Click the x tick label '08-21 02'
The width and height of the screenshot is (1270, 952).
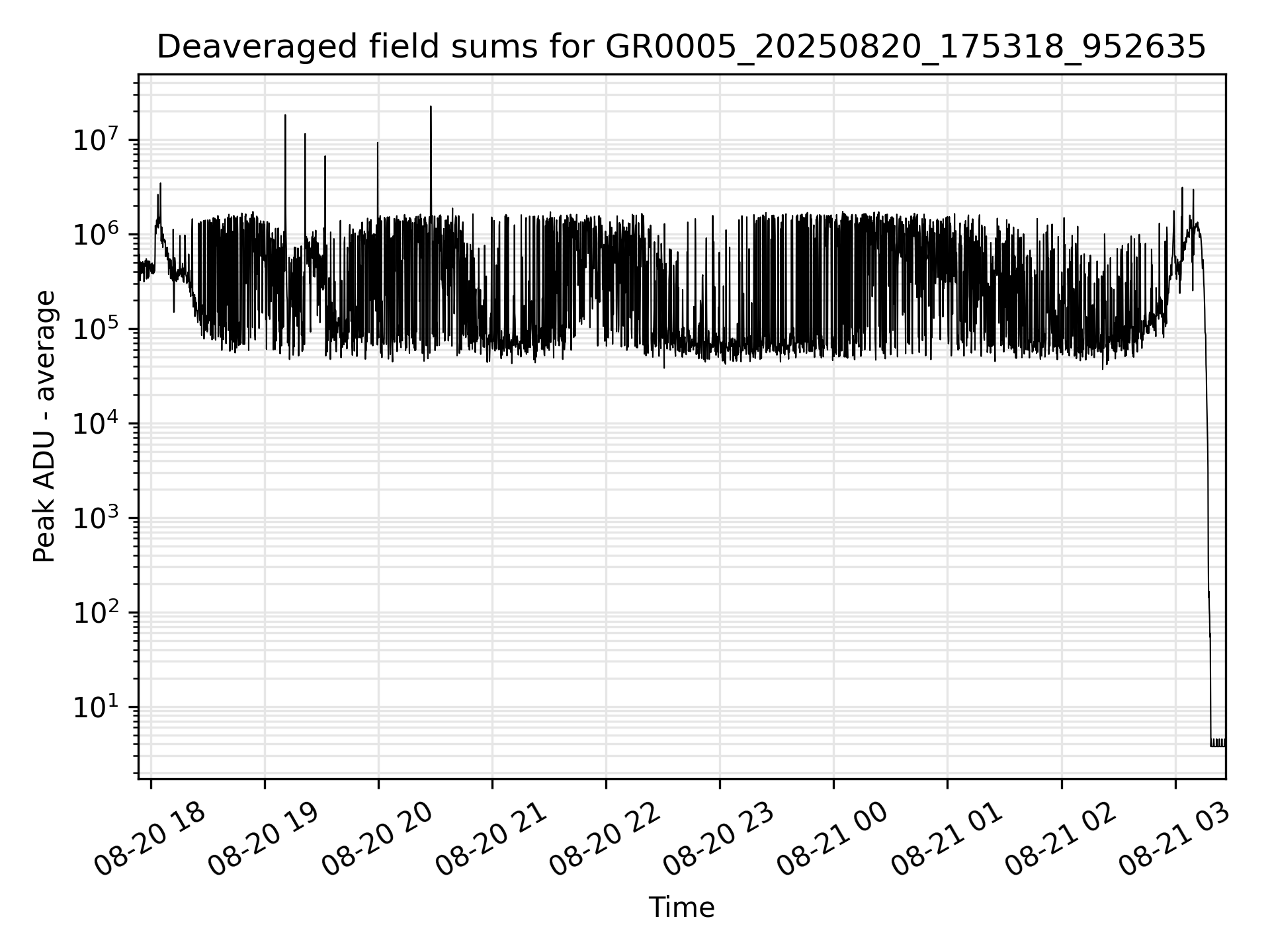click(1060, 840)
